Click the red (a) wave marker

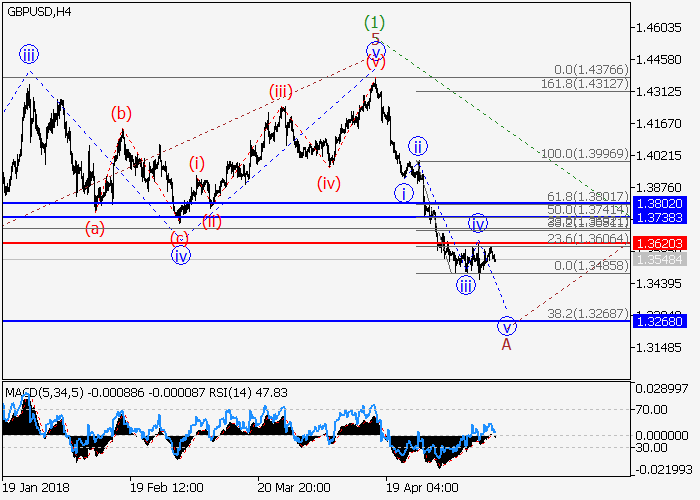click(x=95, y=228)
